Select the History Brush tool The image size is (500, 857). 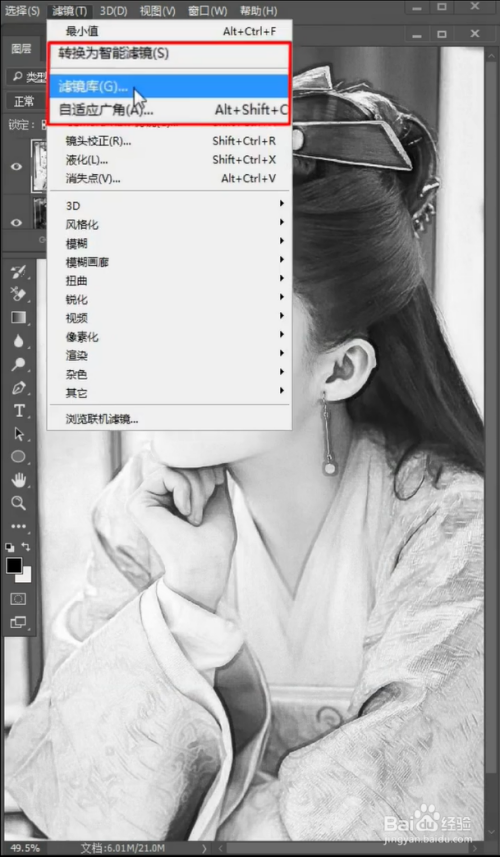19,272
